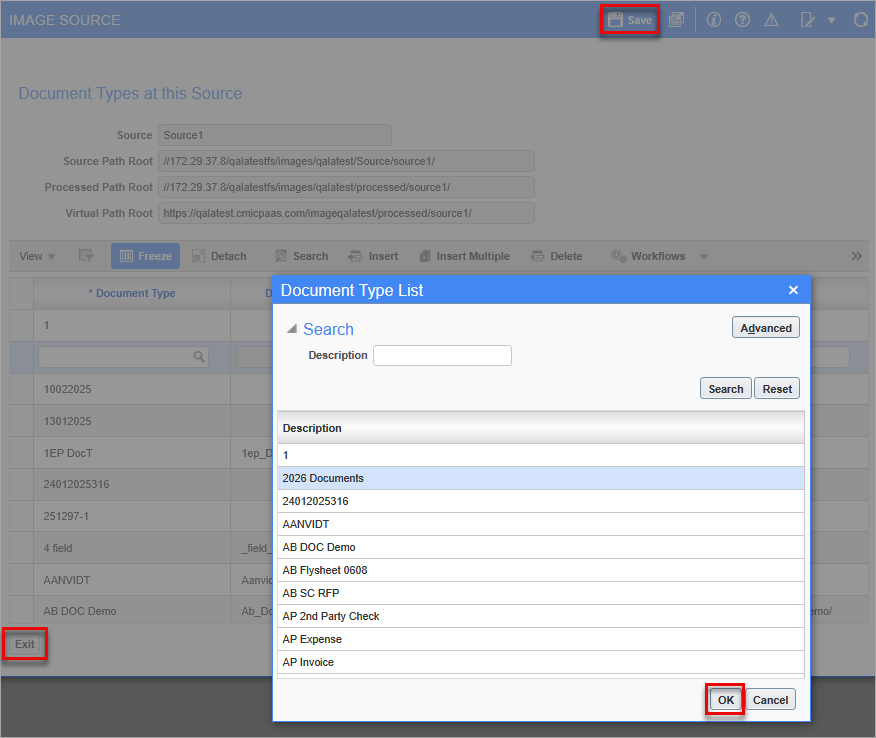Open the info icon in the header

[713, 20]
